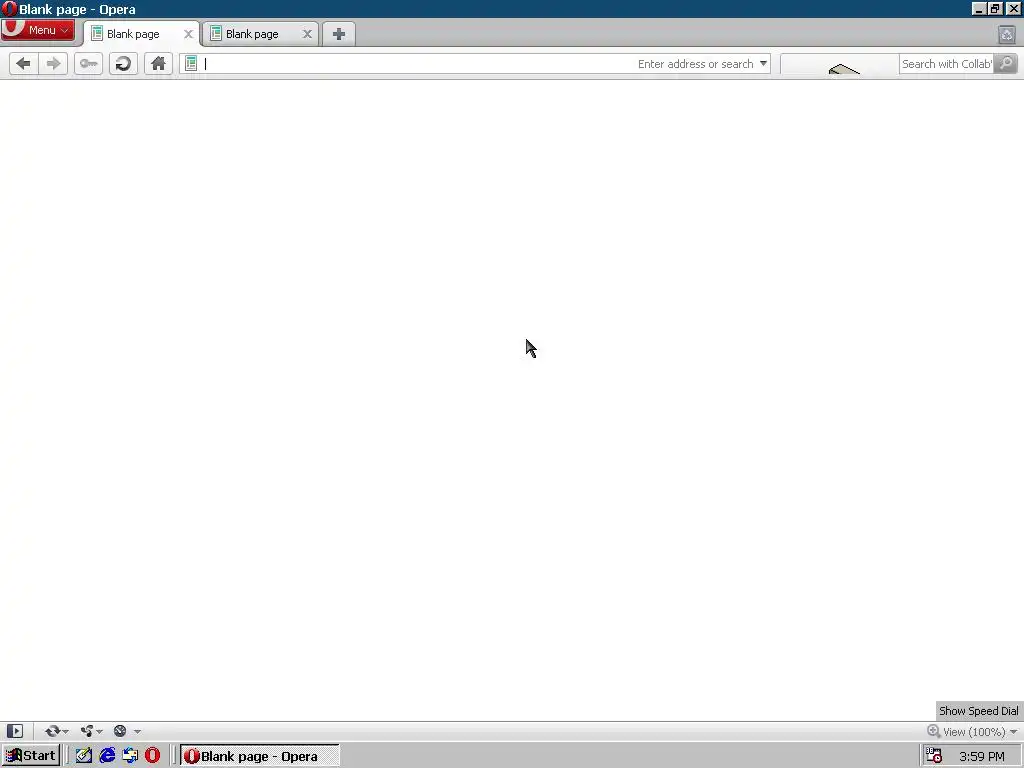Screen dimensions: 1024x768
Task: Launch the notepad quick launch icon
Action: 84,756
